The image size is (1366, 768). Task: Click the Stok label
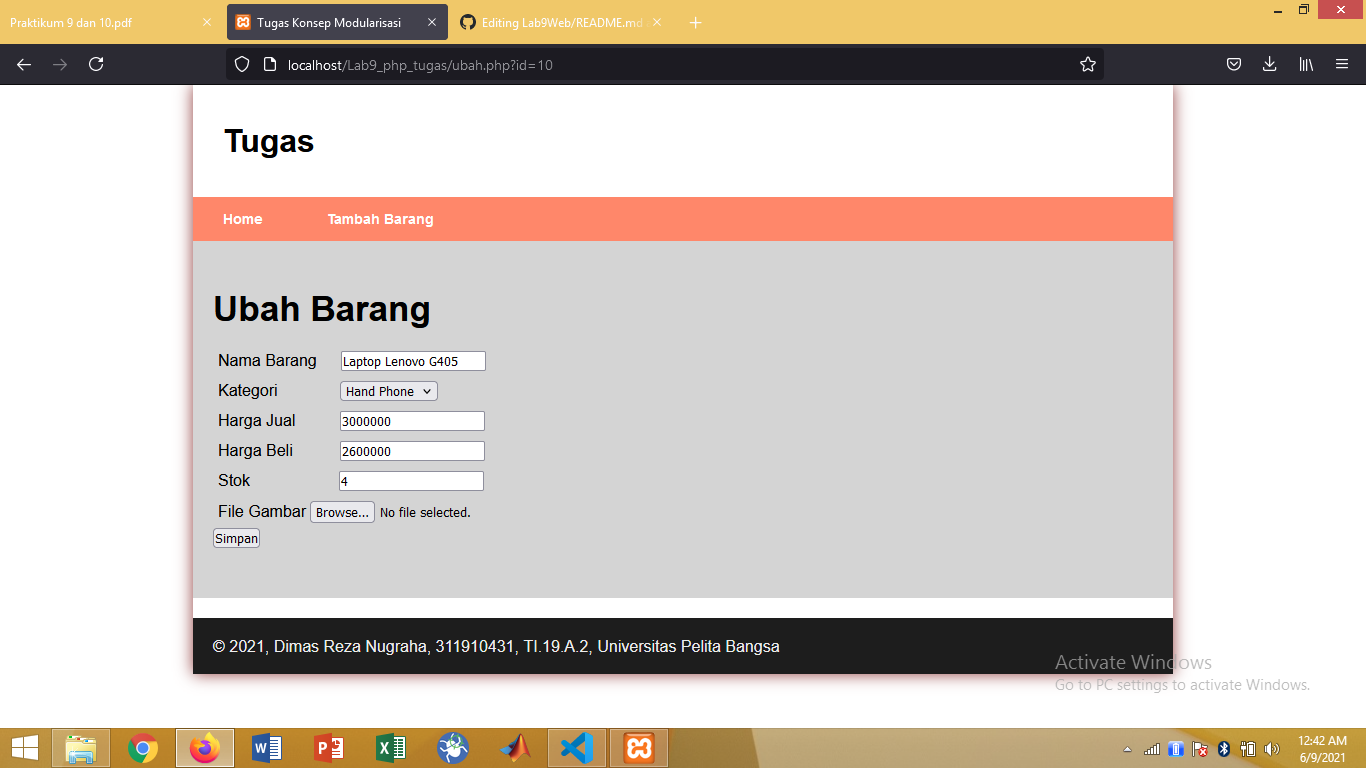[234, 481]
